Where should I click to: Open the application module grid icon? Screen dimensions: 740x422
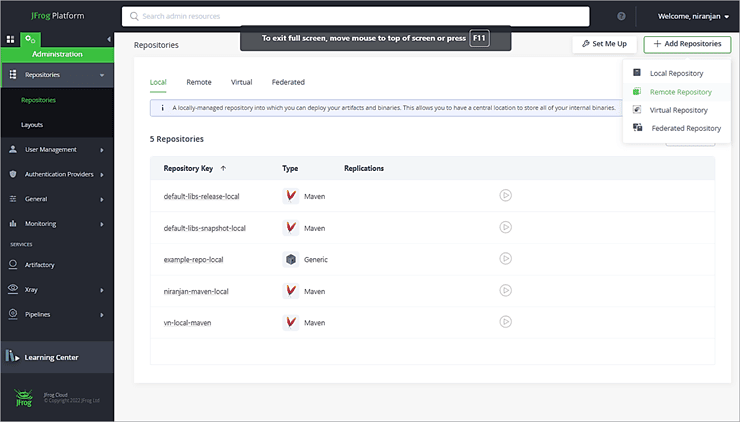tap(10, 39)
